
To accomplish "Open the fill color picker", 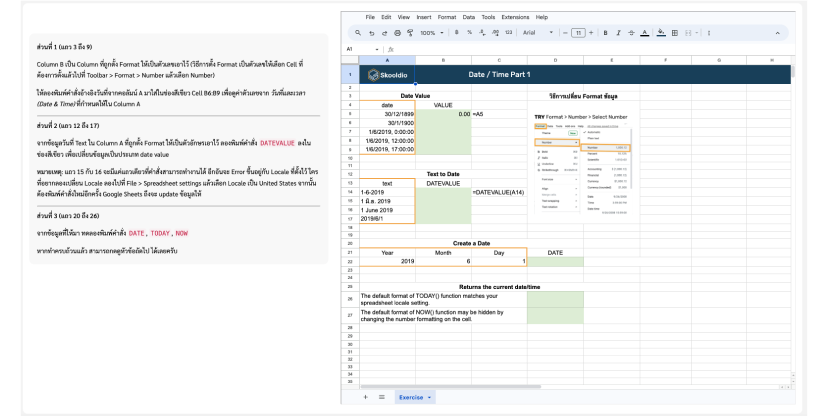I will tap(661, 33).
